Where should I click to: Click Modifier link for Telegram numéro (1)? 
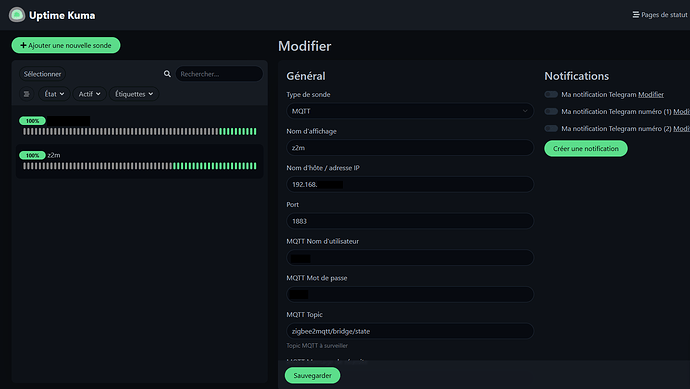pos(681,112)
